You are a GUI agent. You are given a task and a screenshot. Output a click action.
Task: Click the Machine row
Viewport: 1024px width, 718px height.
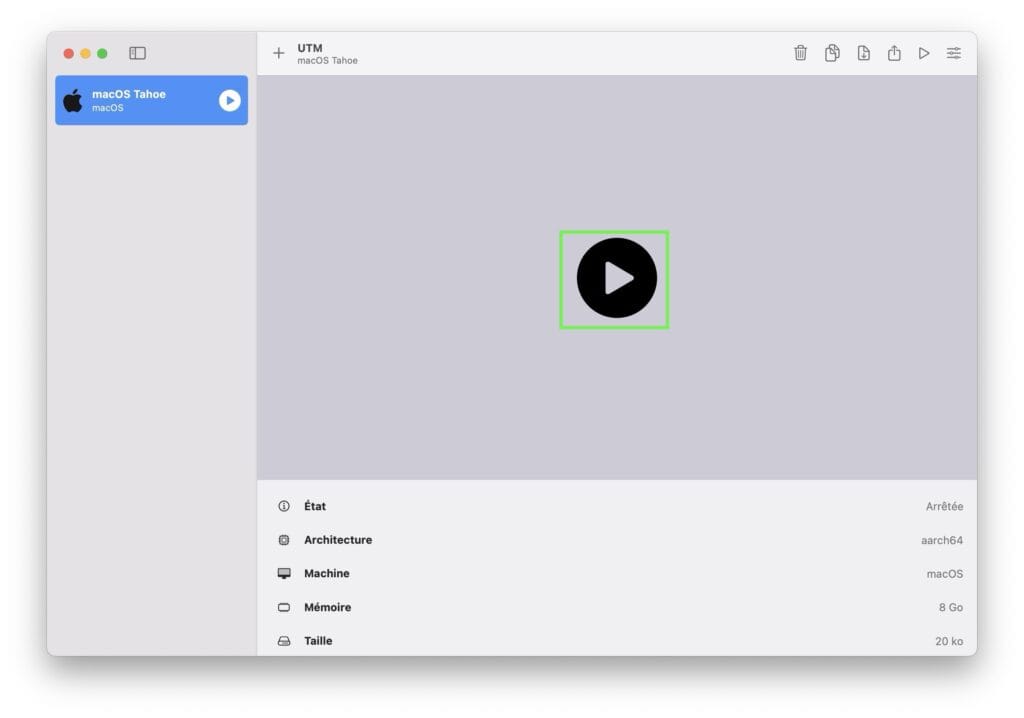click(617, 574)
